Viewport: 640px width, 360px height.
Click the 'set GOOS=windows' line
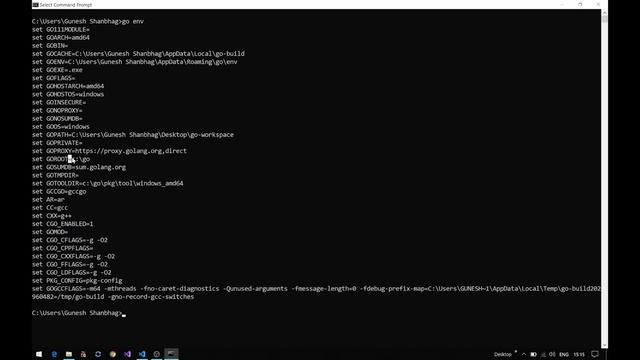[61, 127]
